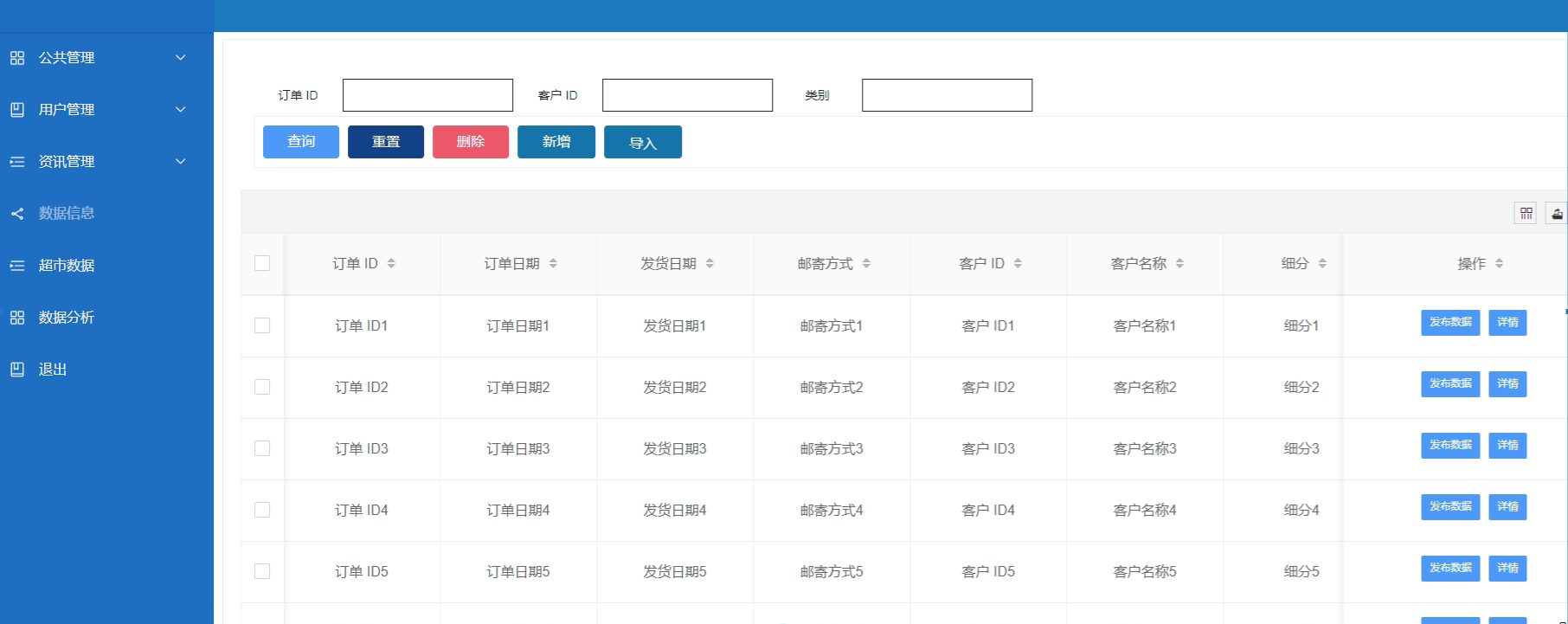Check the row checkbox for 订单 ID3

click(262, 448)
